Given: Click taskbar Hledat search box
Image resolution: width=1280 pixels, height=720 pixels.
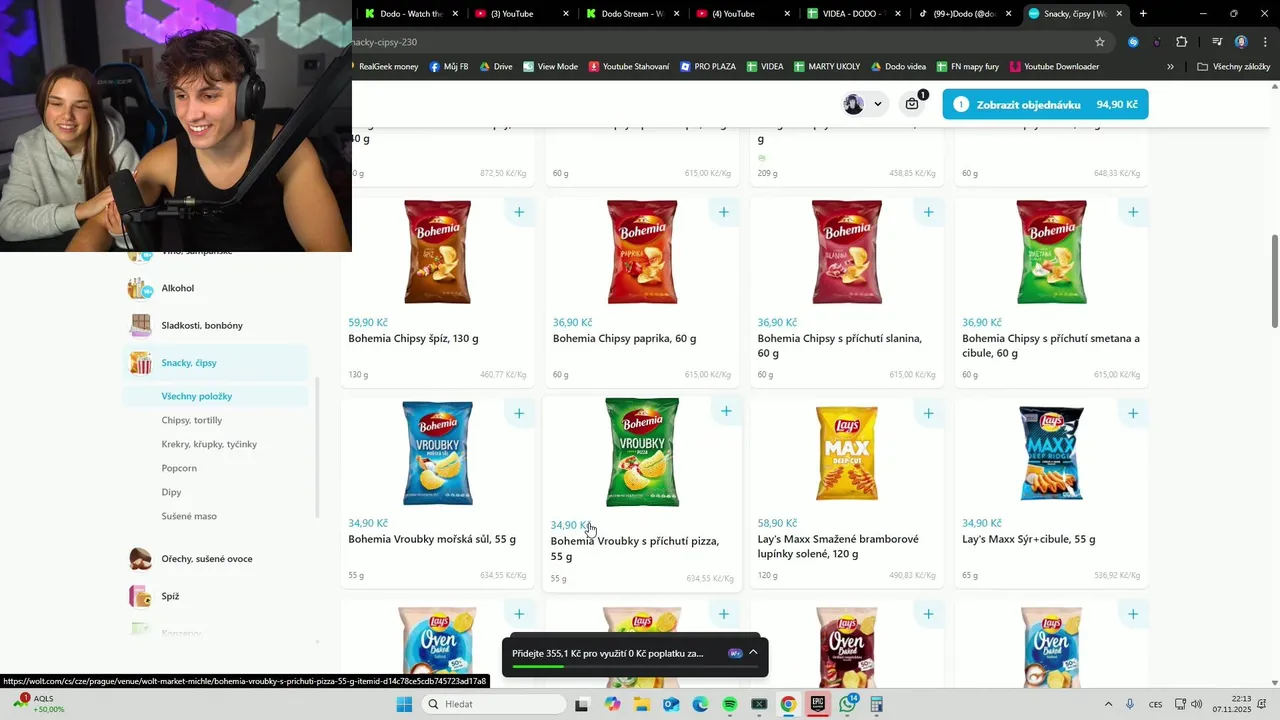Looking at the screenshot, I should 494,704.
